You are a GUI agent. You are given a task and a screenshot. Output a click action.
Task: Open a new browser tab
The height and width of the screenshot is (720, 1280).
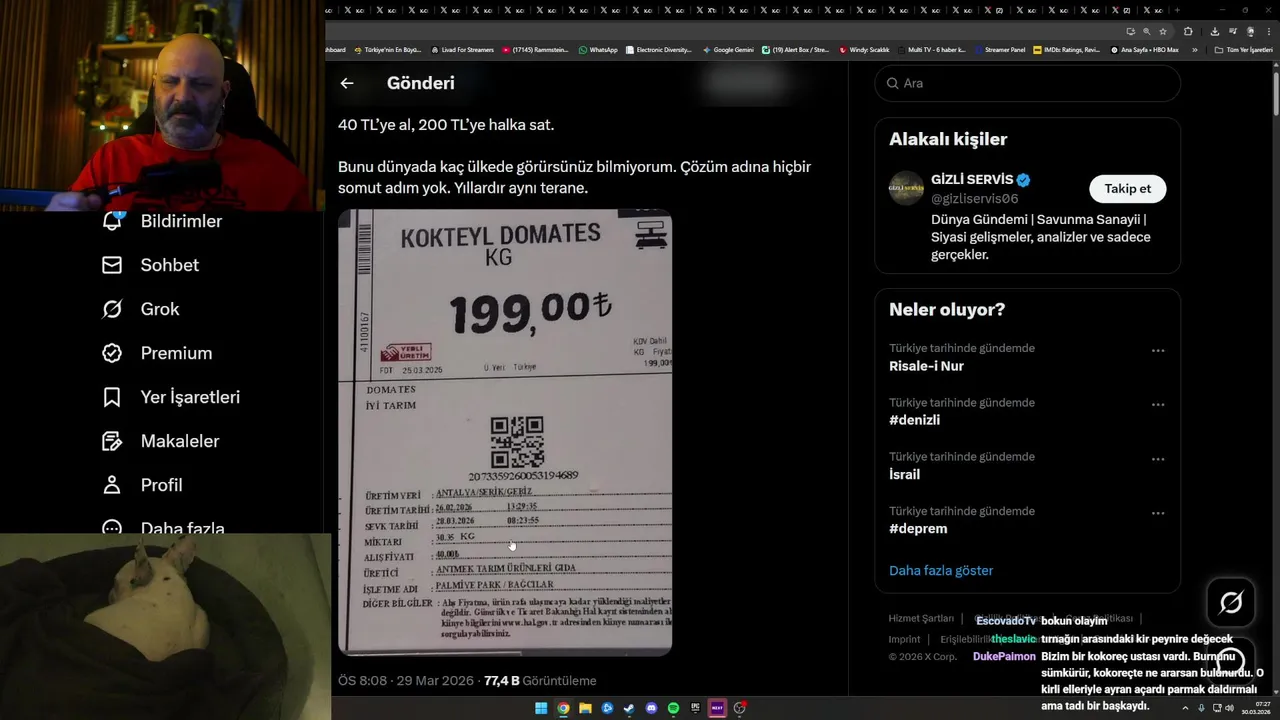tap(1177, 10)
